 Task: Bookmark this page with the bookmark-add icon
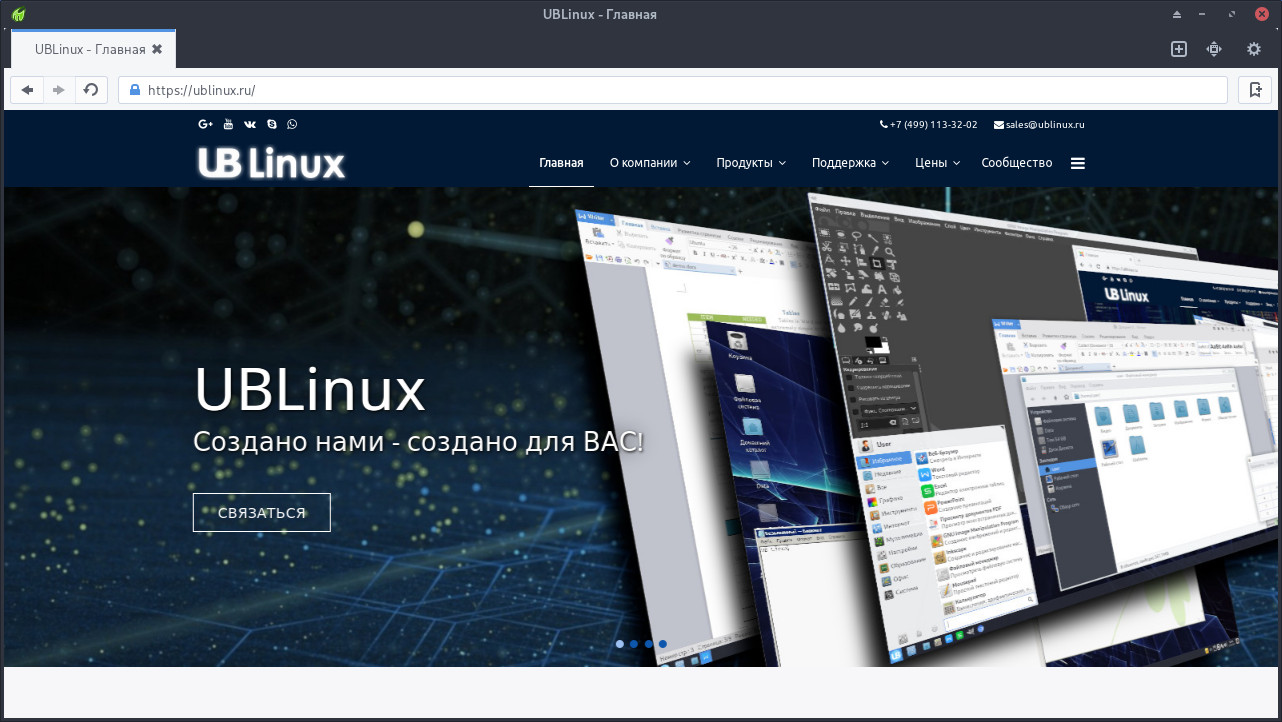tap(1256, 90)
